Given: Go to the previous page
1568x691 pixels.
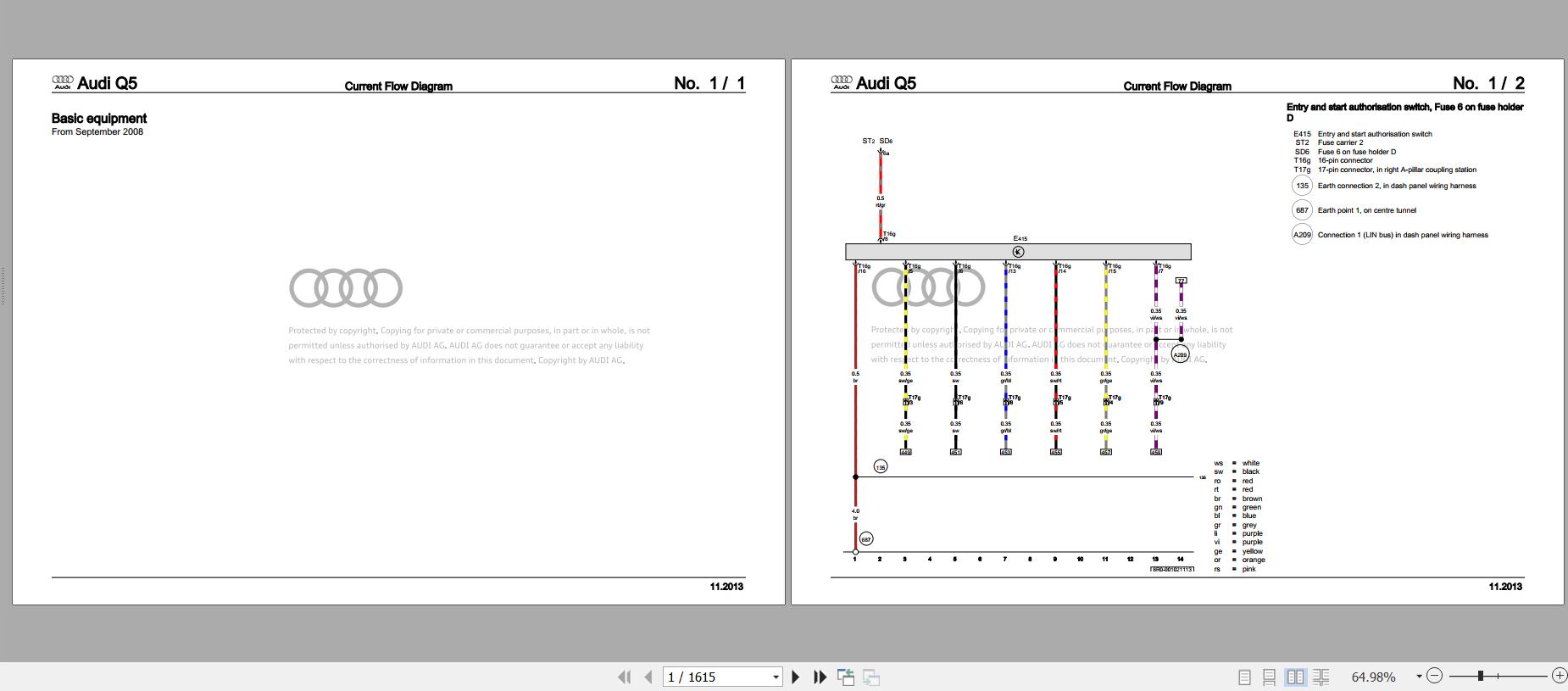Looking at the screenshot, I should coord(648,677).
